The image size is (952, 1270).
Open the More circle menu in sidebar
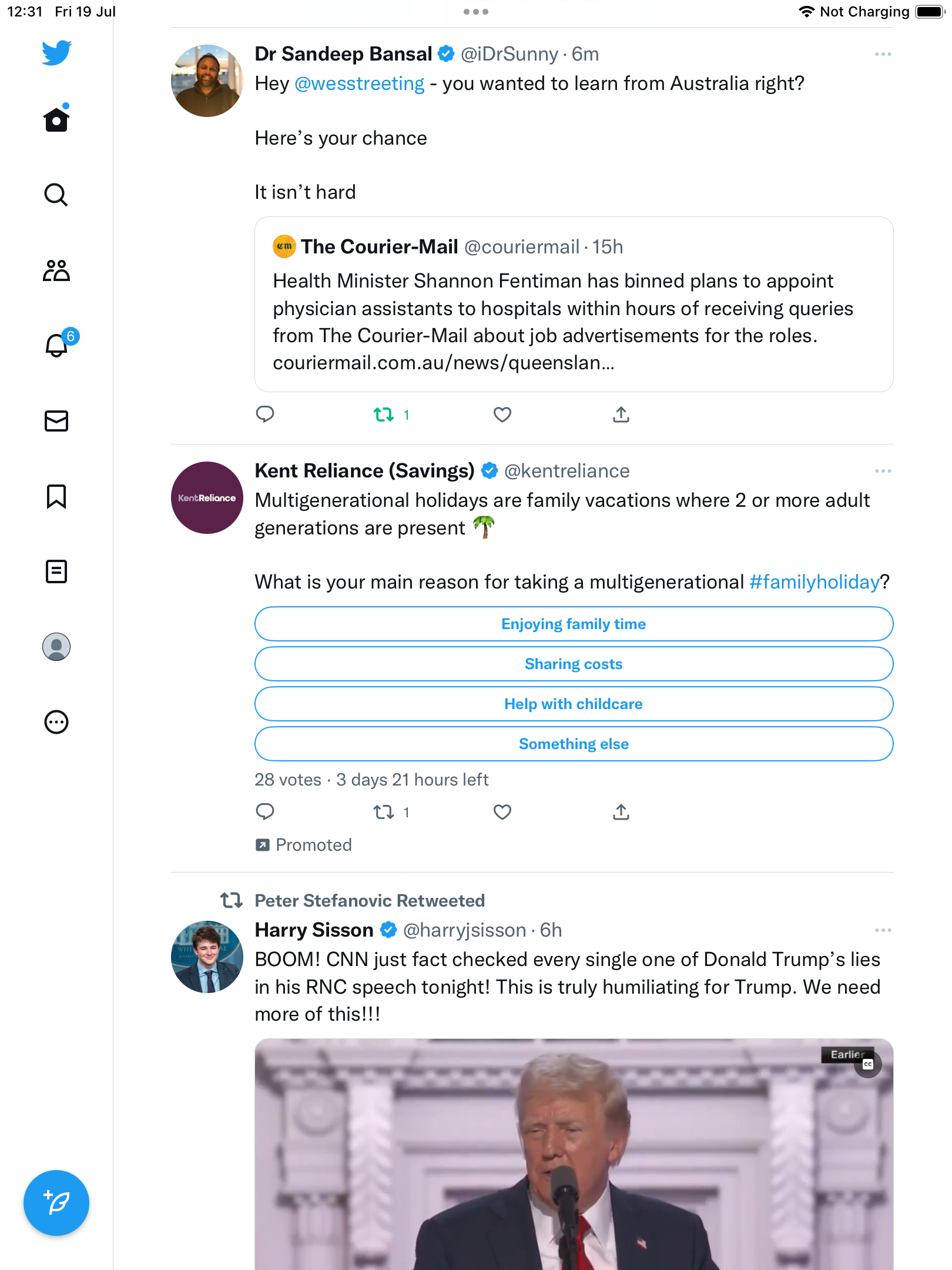[56, 722]
